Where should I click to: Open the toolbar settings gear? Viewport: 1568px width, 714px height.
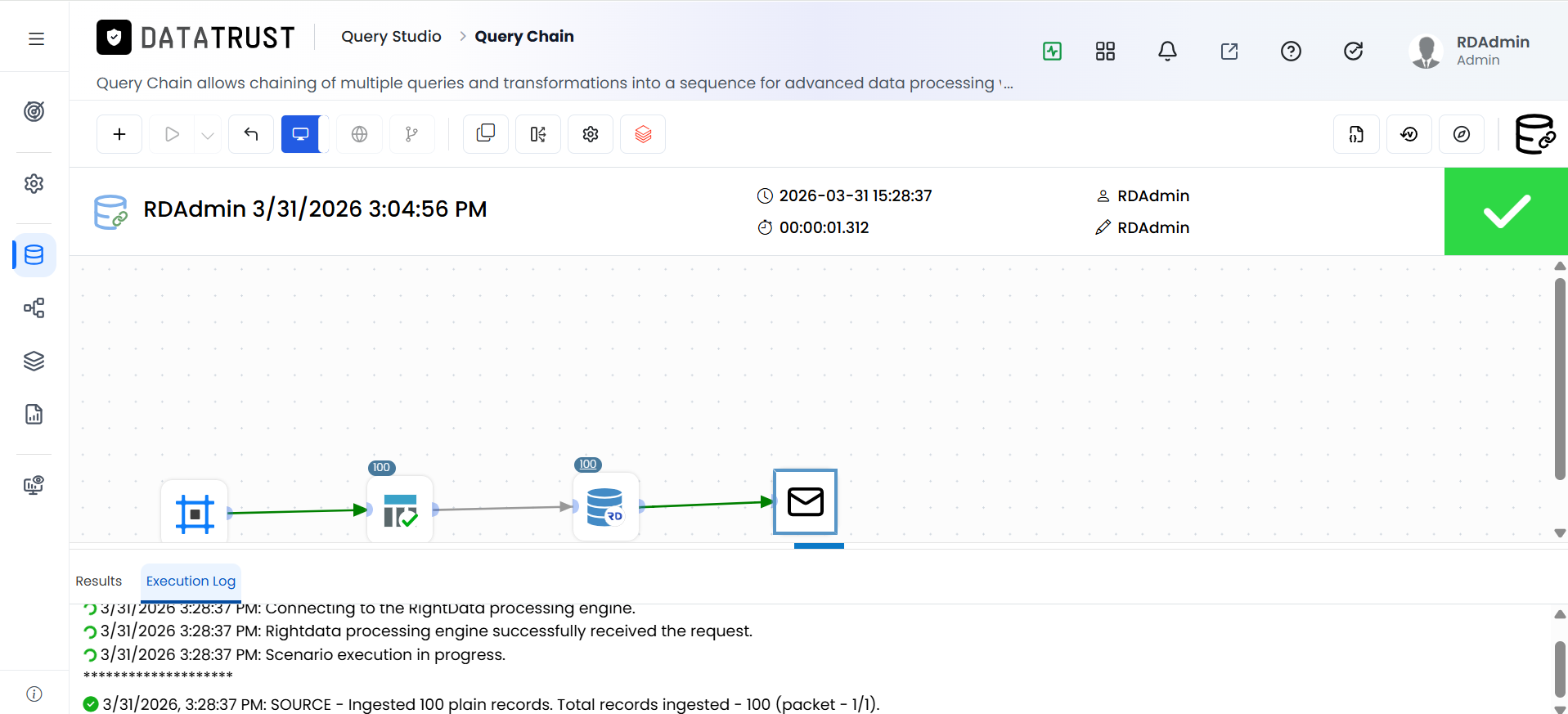tap(591, 134)
